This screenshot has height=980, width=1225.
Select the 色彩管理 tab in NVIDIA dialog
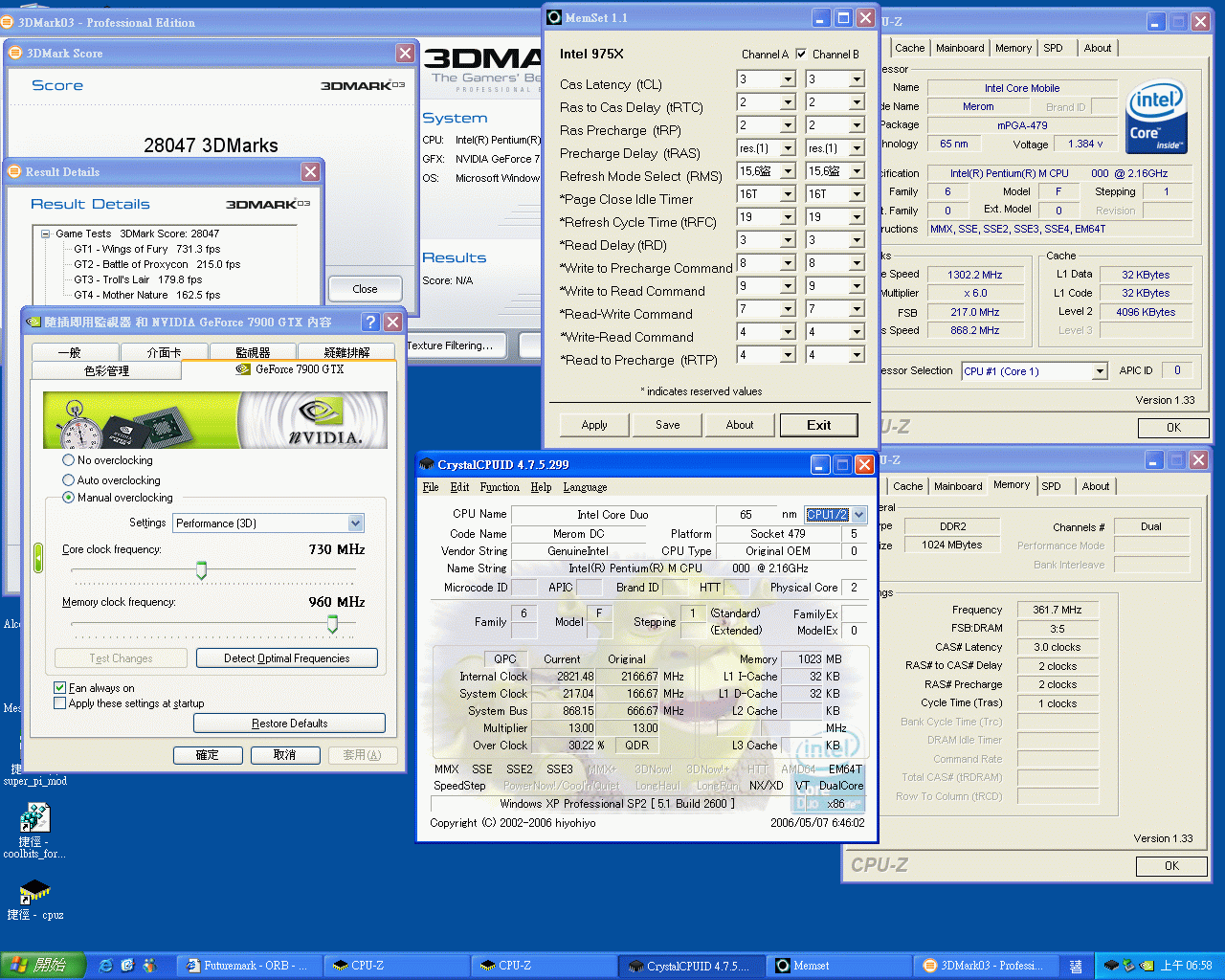pyautogui.click(x=106, y=370)
